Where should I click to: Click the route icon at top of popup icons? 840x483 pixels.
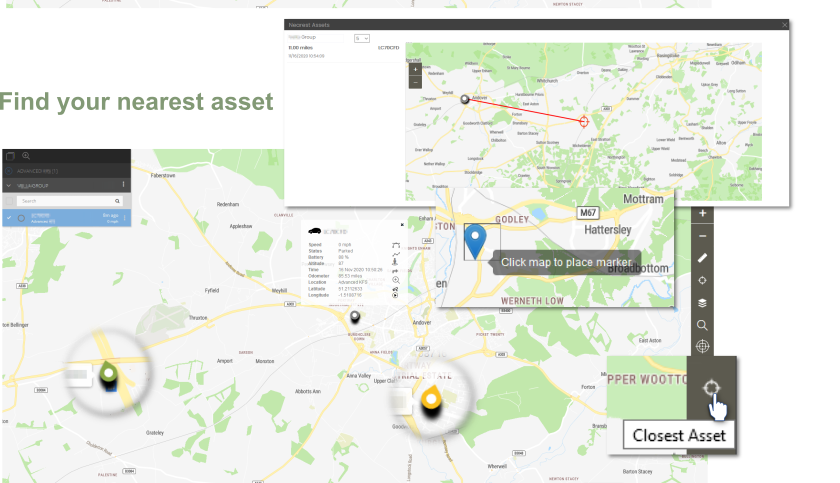click(x=396, y=245)
